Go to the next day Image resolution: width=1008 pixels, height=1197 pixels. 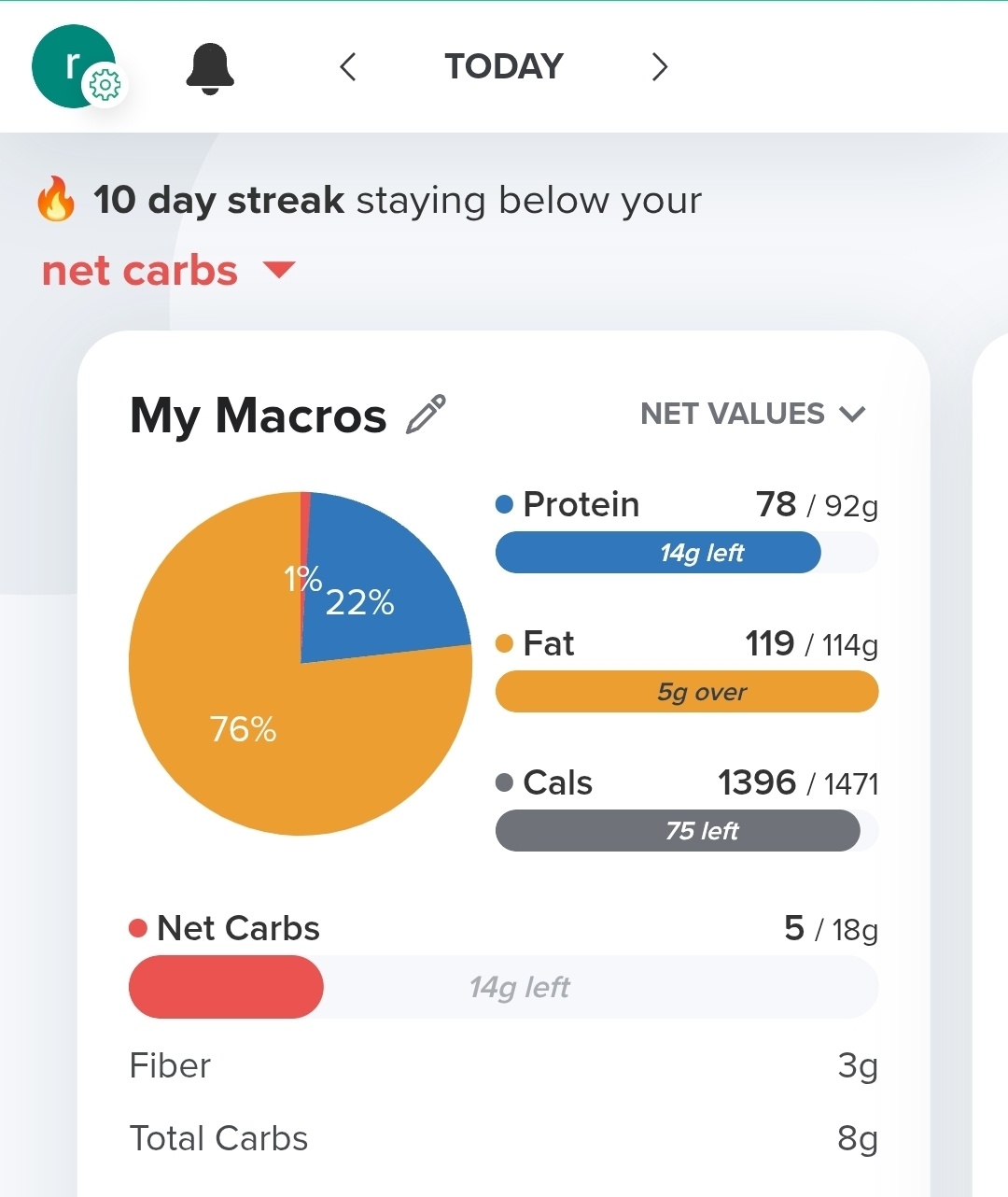tap(659, 66)
